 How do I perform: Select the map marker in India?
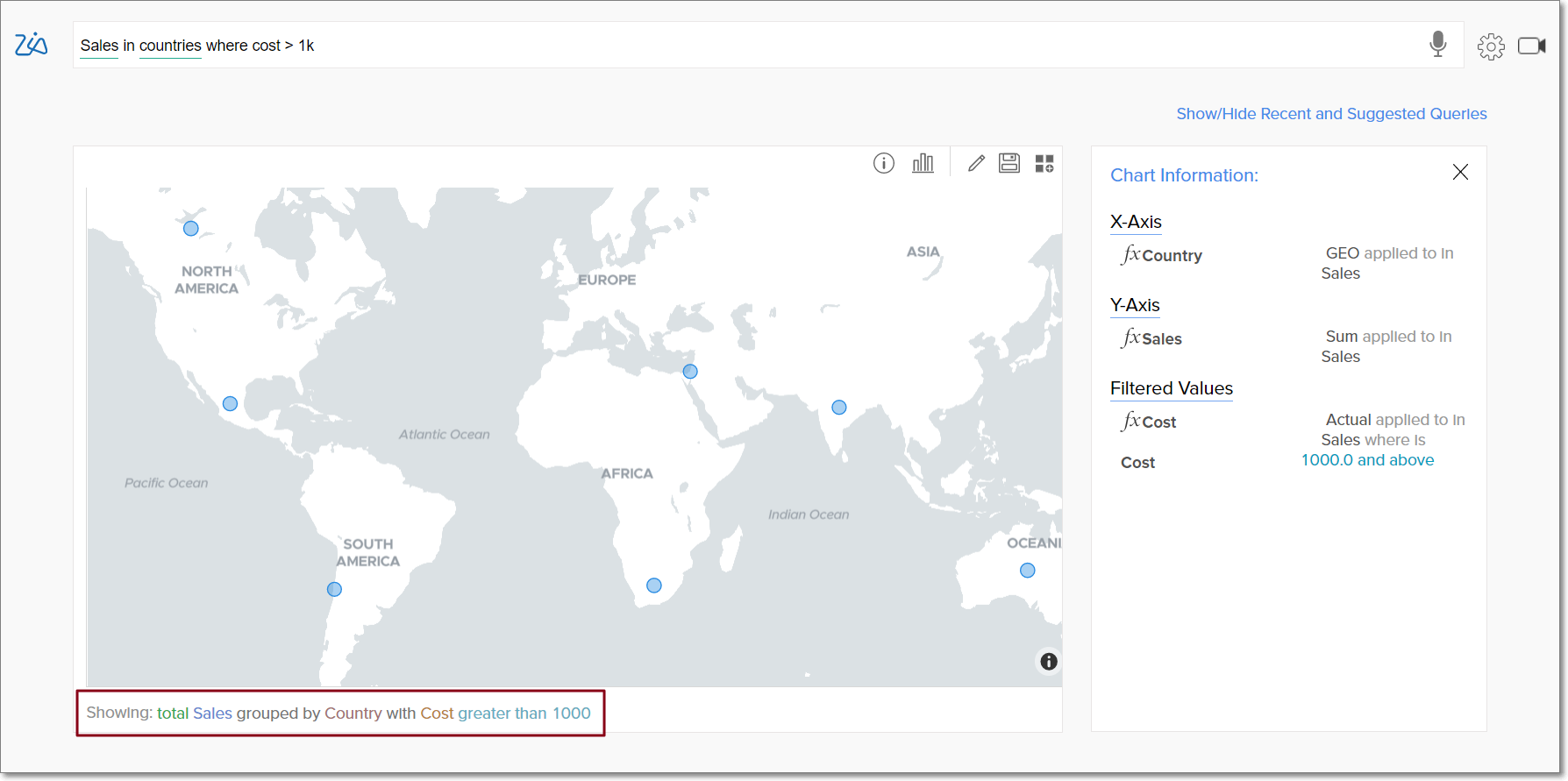pos(838,408)
